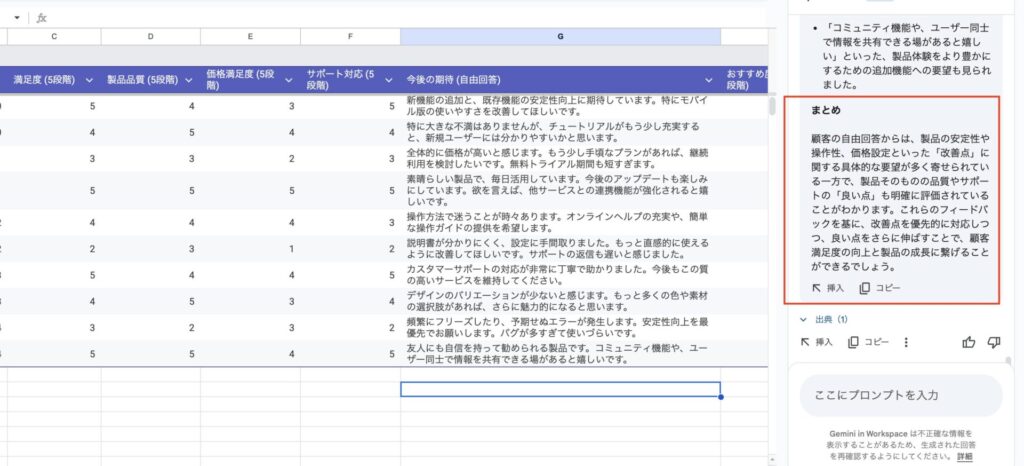Click the thumbs down icon
This screenshot has width=1024, height=466.
(994, 342)
